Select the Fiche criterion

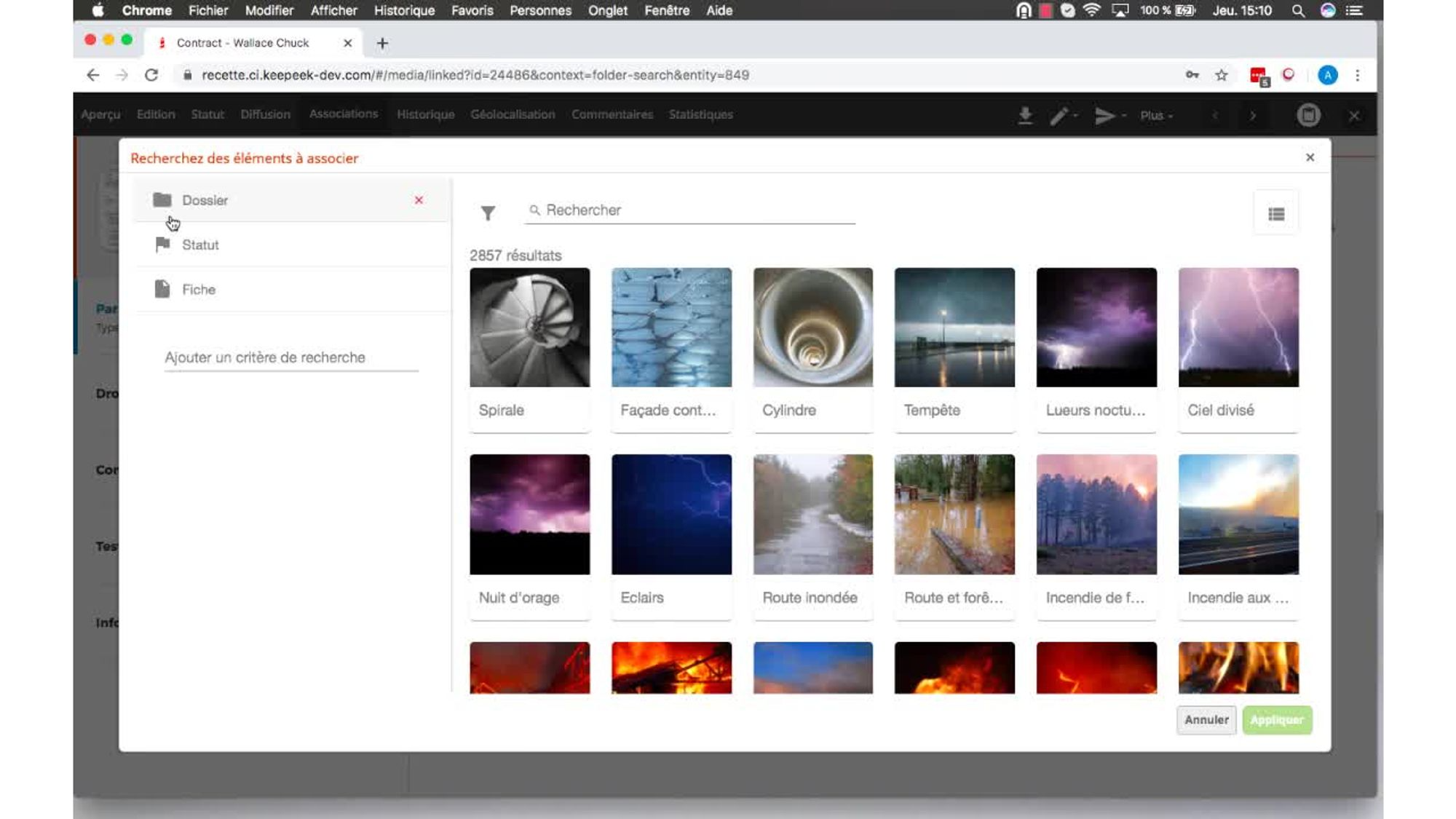199,290
